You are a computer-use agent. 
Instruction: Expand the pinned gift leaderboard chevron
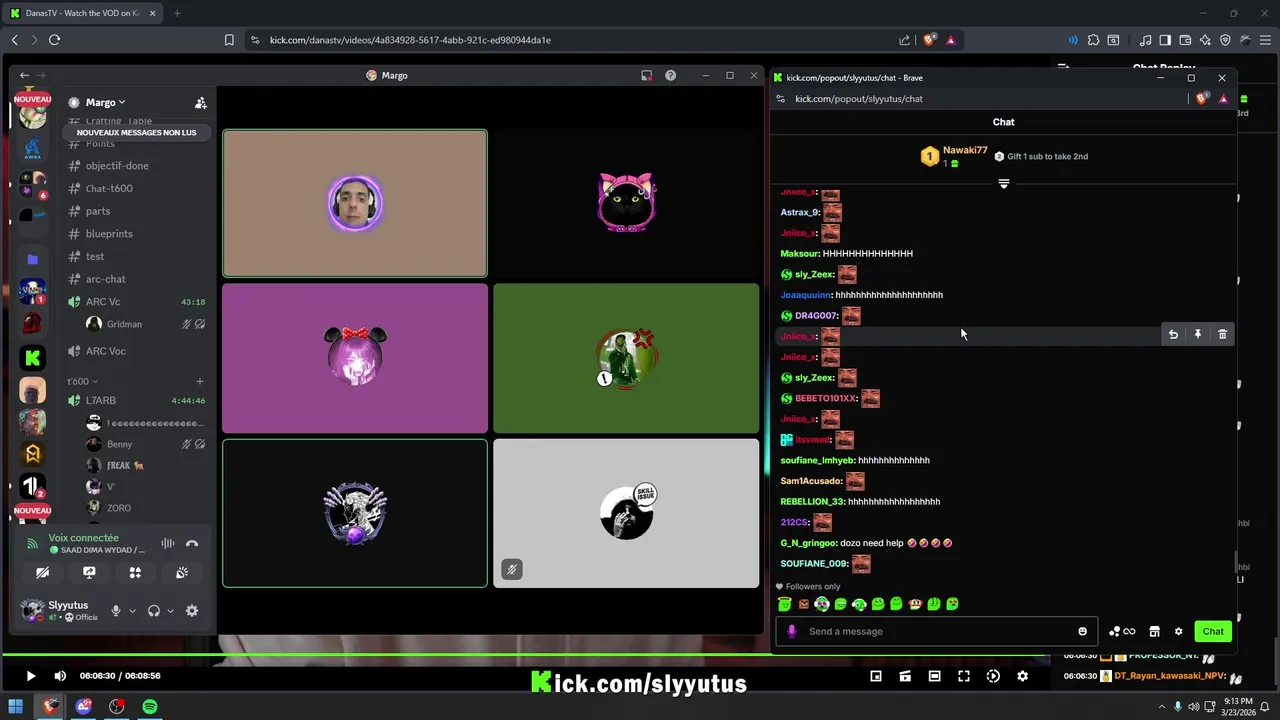click(x=1004, y=183)
